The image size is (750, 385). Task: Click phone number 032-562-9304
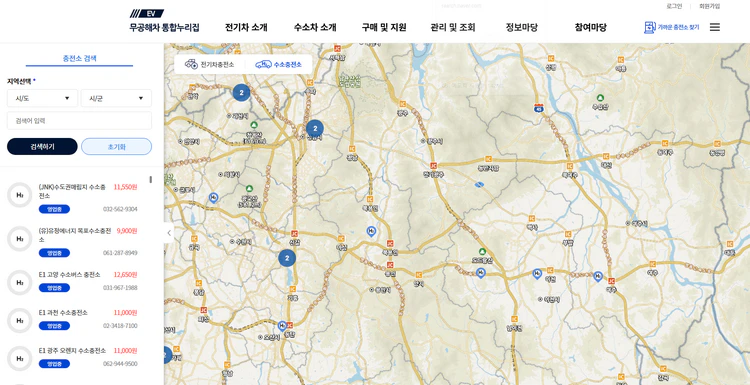[x=120, y=209]
